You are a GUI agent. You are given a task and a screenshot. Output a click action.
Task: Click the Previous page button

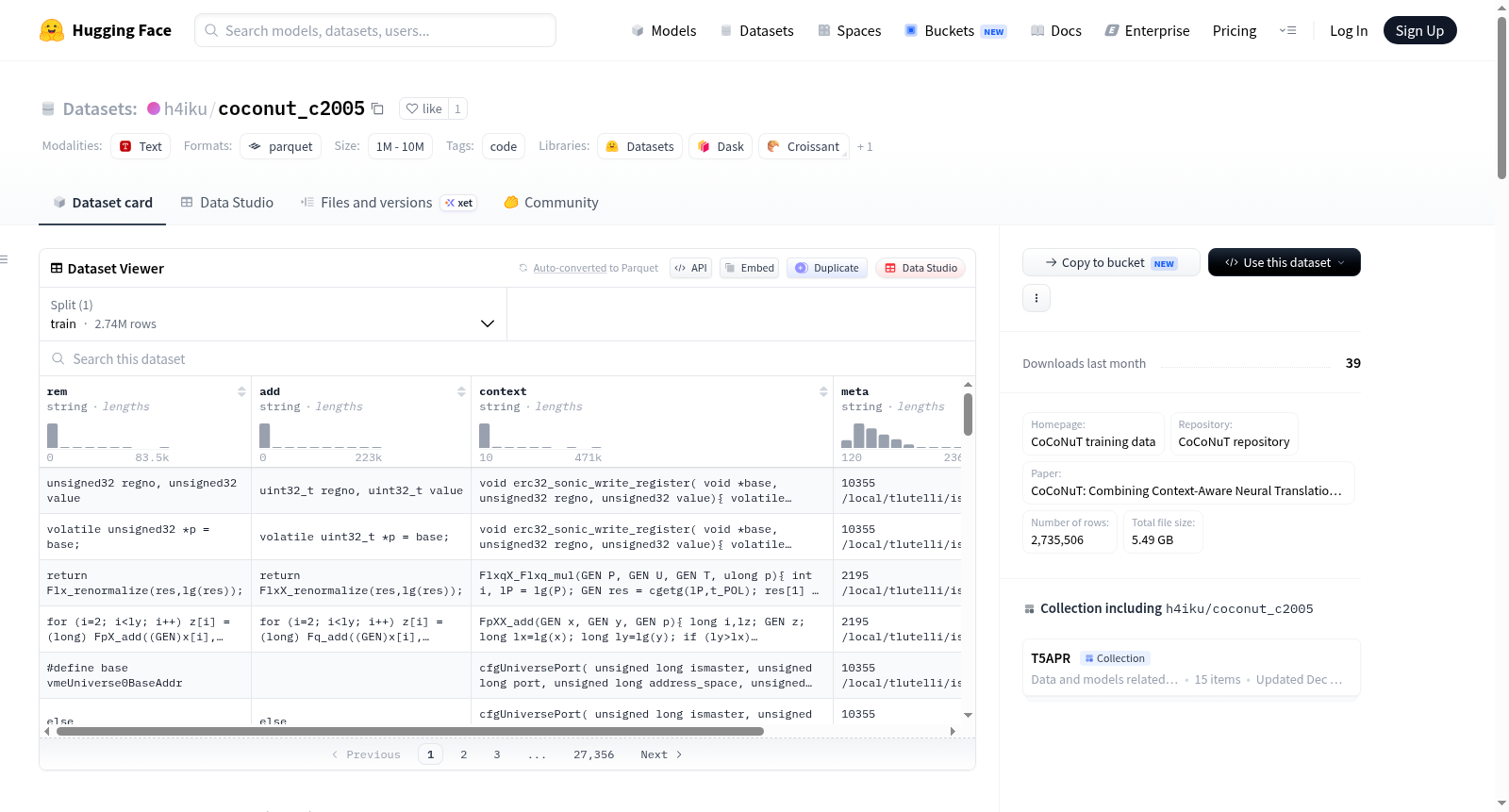point(367,754)
